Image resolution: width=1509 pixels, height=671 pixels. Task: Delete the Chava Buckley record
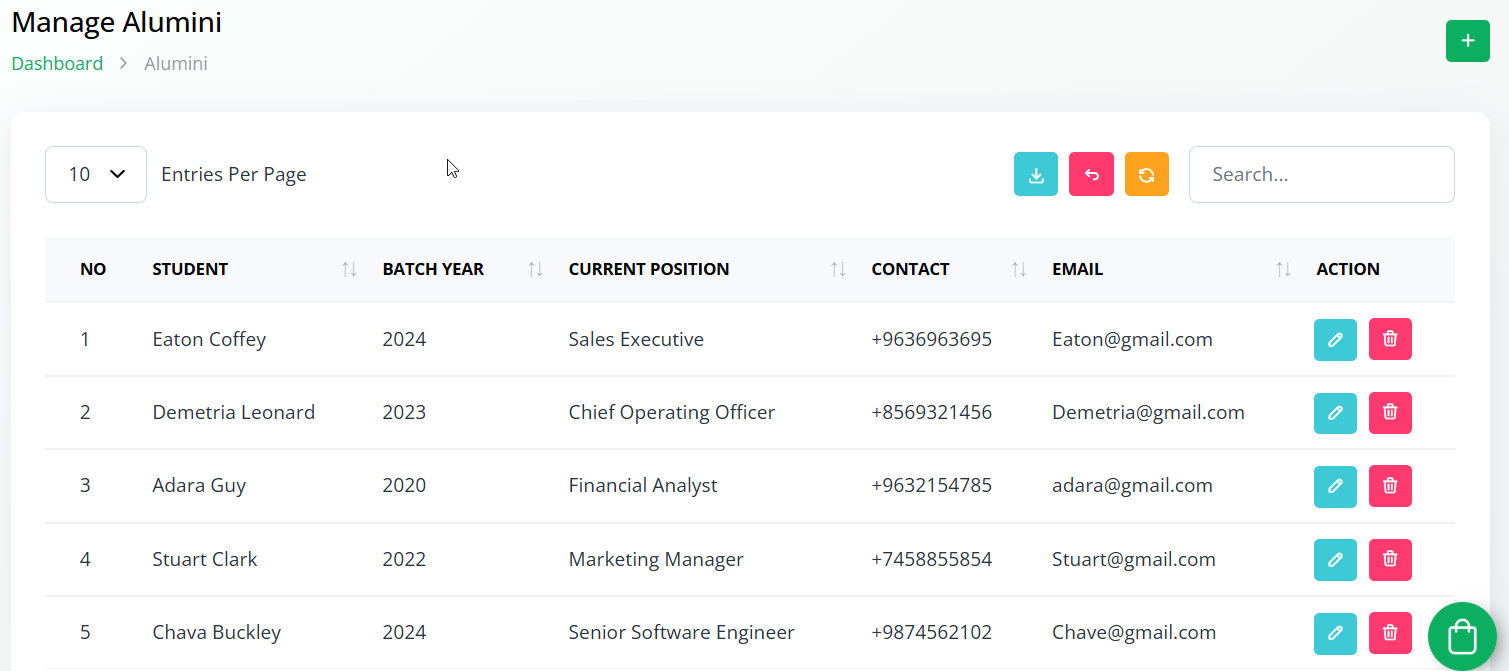[x=1390, y=633]
